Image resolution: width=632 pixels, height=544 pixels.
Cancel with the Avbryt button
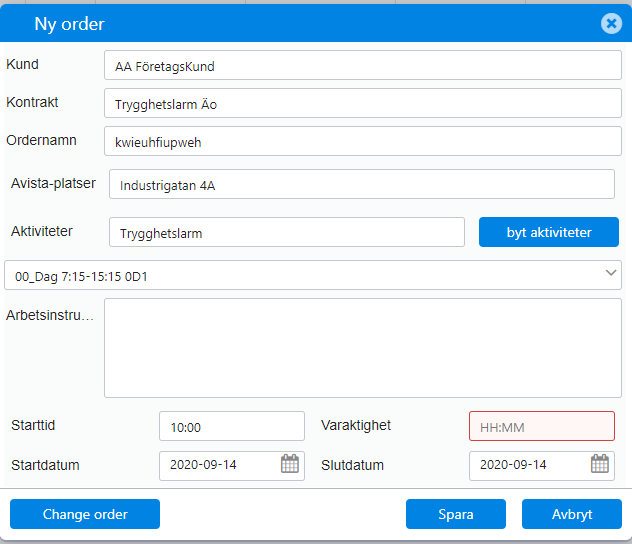coord(572,514)
